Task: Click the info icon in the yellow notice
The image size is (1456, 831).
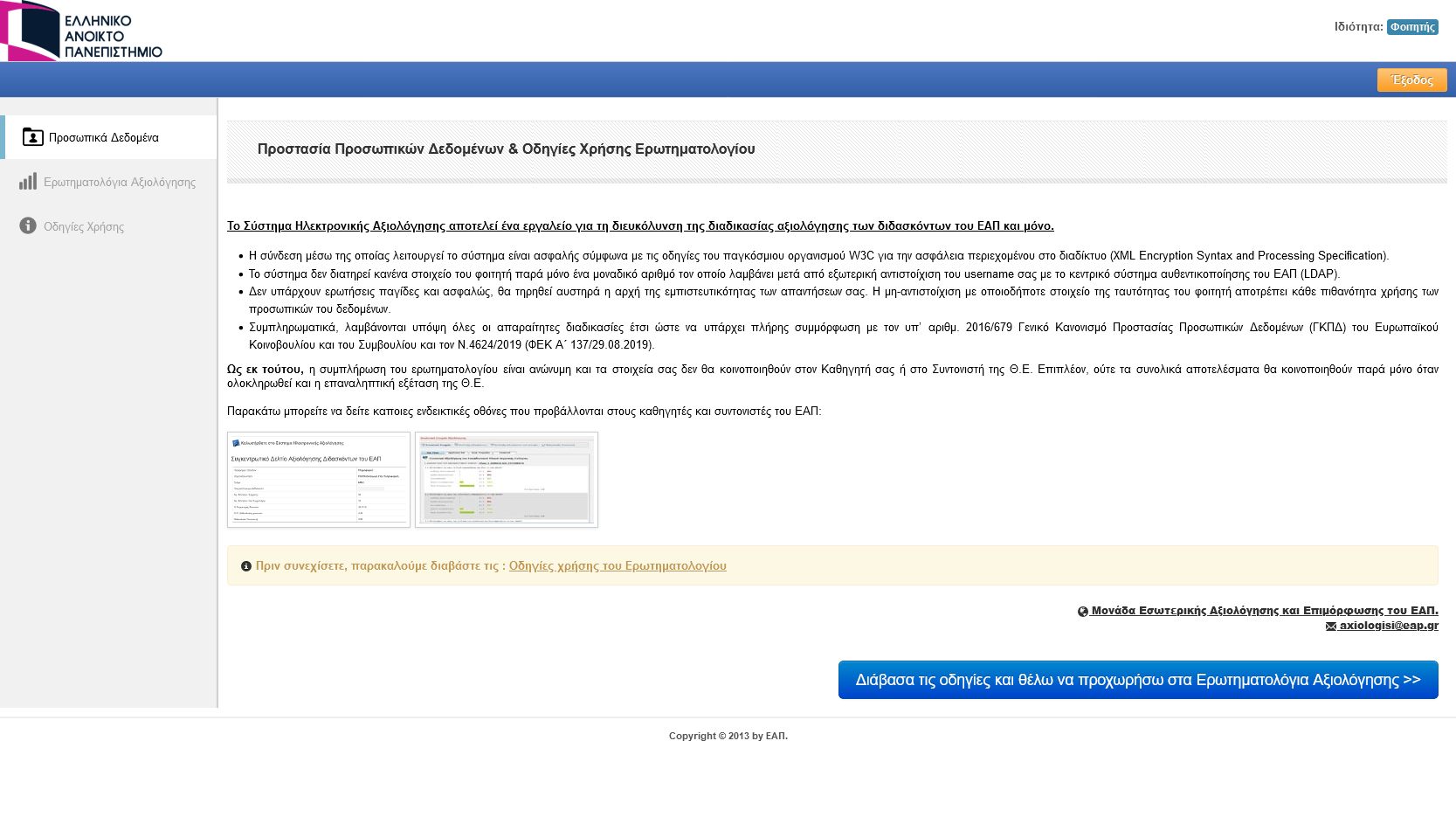Action: click(247, 566)
